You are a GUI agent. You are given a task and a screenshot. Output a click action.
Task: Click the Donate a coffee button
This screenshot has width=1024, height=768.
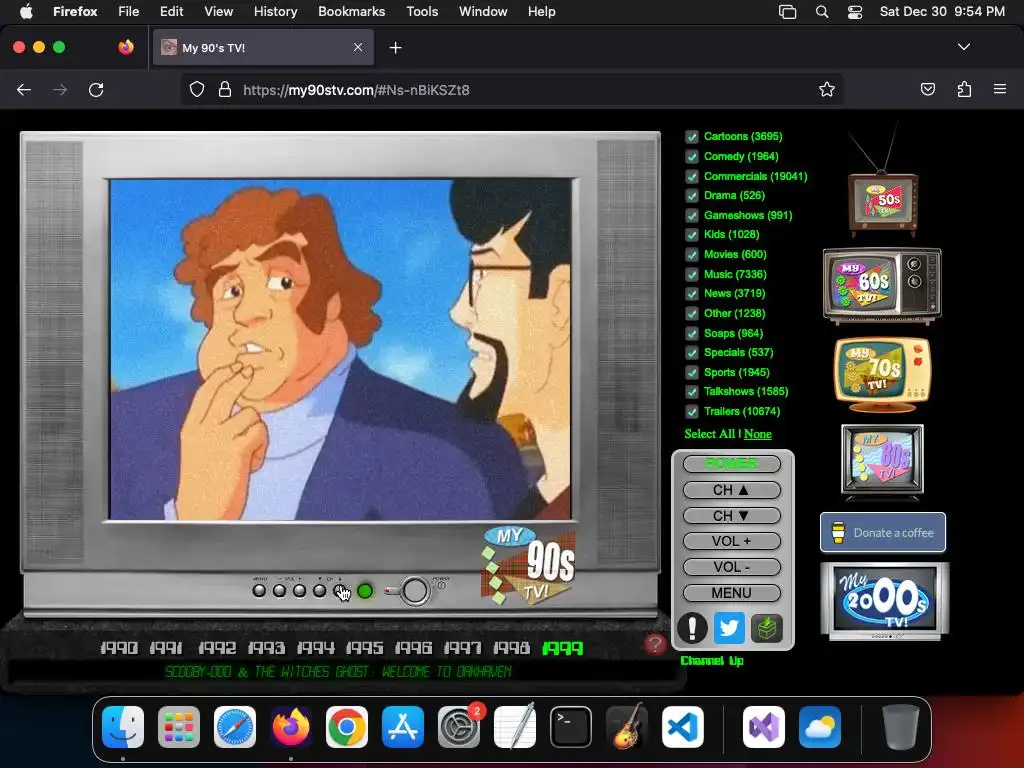click(x=883, y=532)
